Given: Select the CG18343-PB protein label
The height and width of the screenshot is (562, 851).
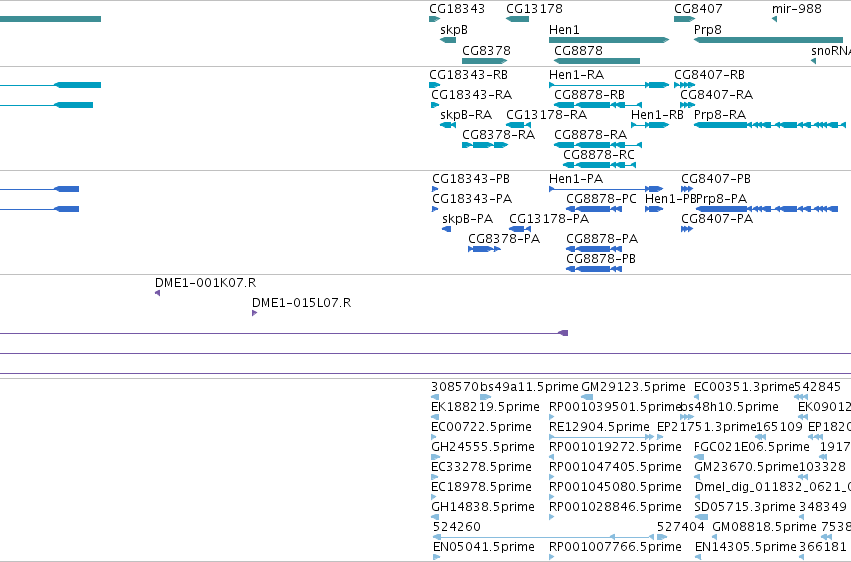Looking at the screenshot, I should [x=471, y=178].
